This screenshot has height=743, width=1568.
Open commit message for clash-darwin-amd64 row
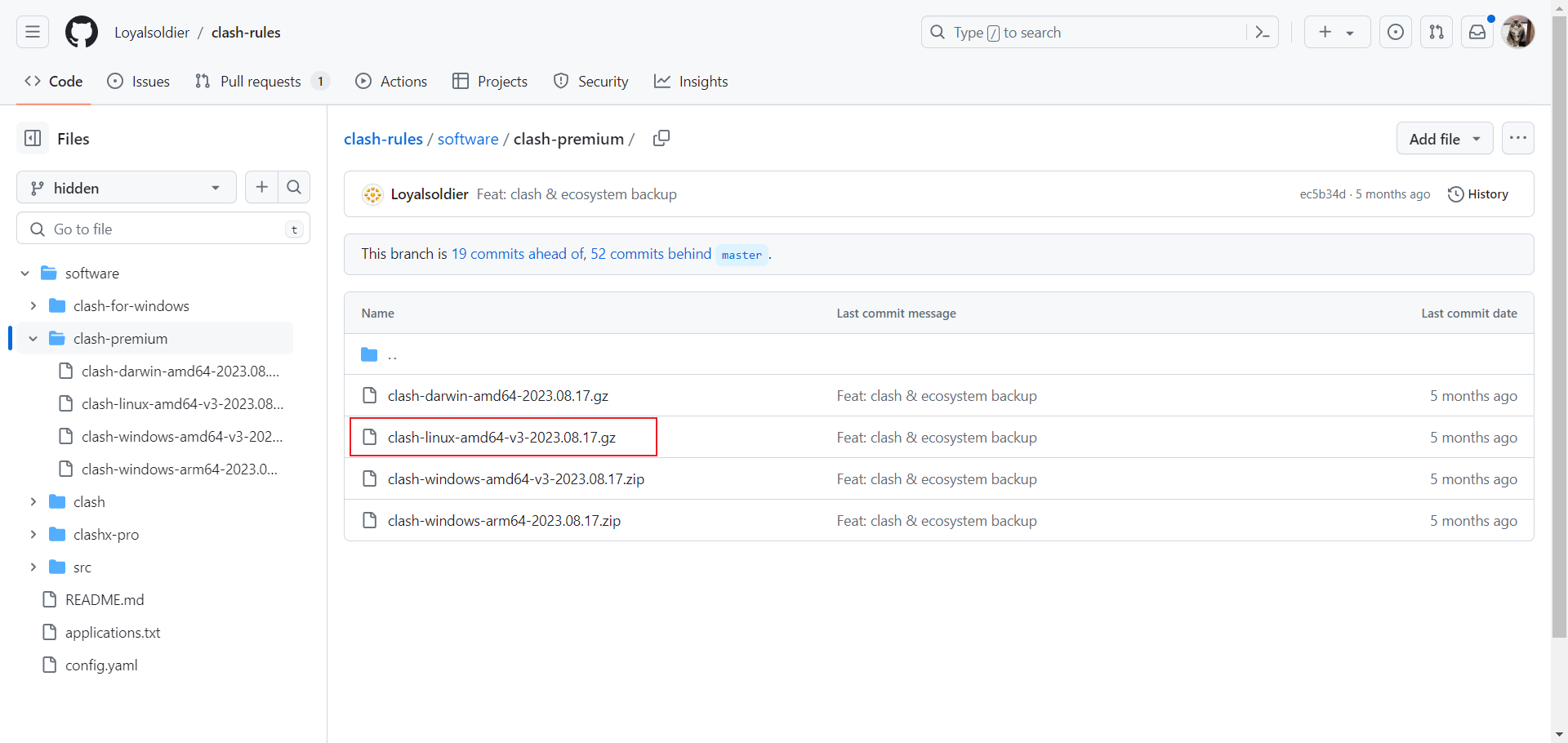(937, 395)
